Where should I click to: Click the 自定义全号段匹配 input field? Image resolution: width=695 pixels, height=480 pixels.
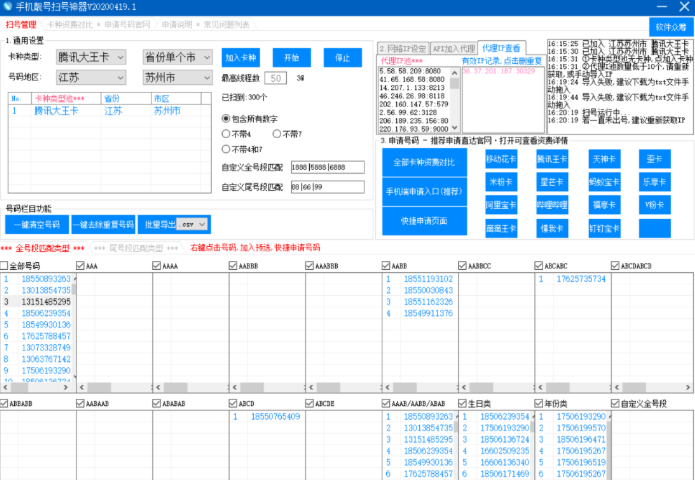(328, 167)
